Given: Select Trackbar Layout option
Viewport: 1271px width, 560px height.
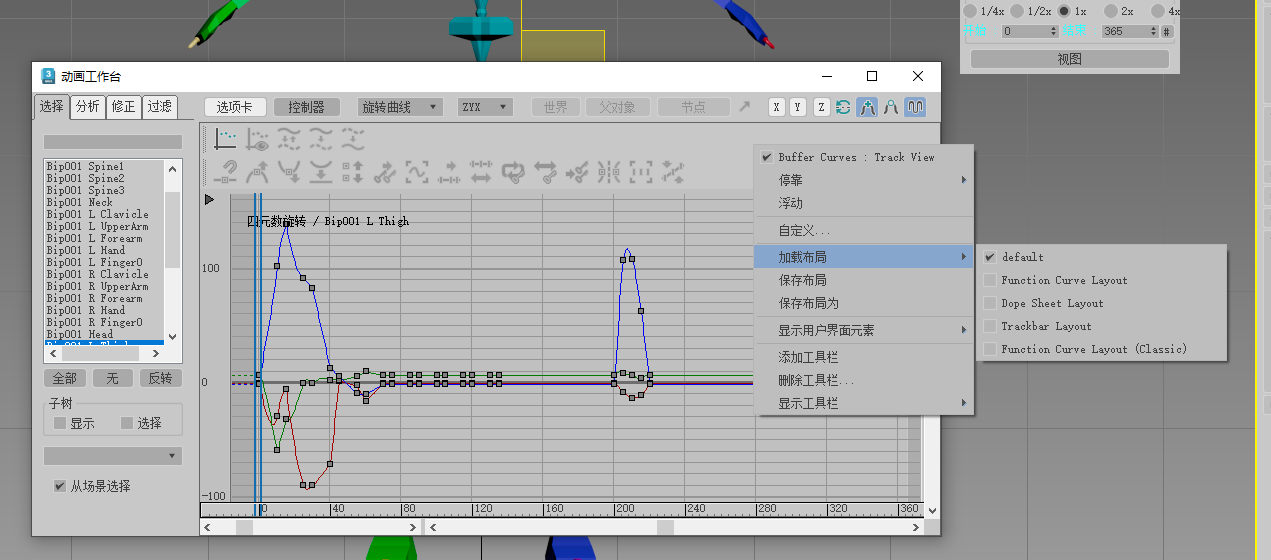Looking at the screenshot, I should coord(1102,326).
